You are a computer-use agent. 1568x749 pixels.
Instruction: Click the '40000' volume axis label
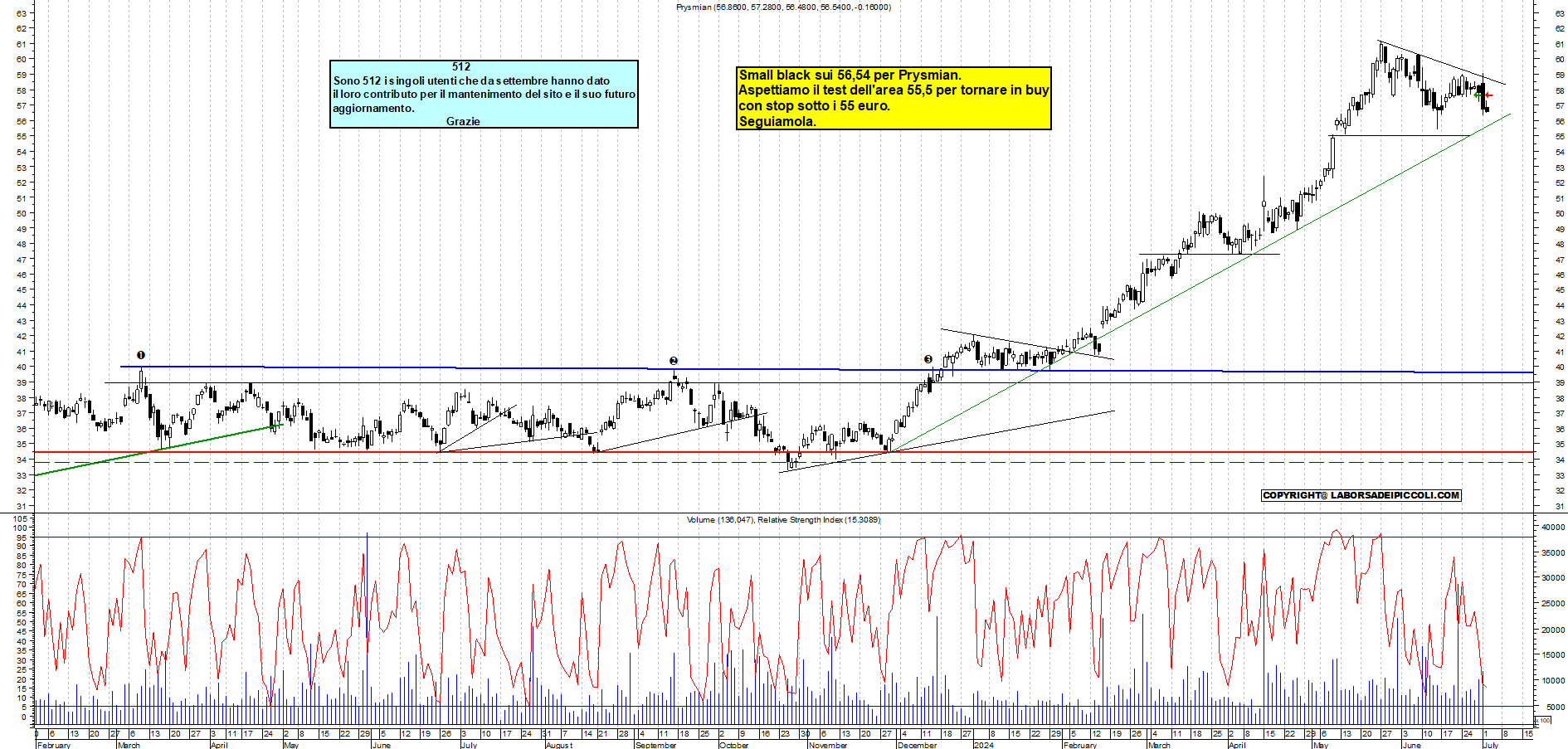(1553, 527)
